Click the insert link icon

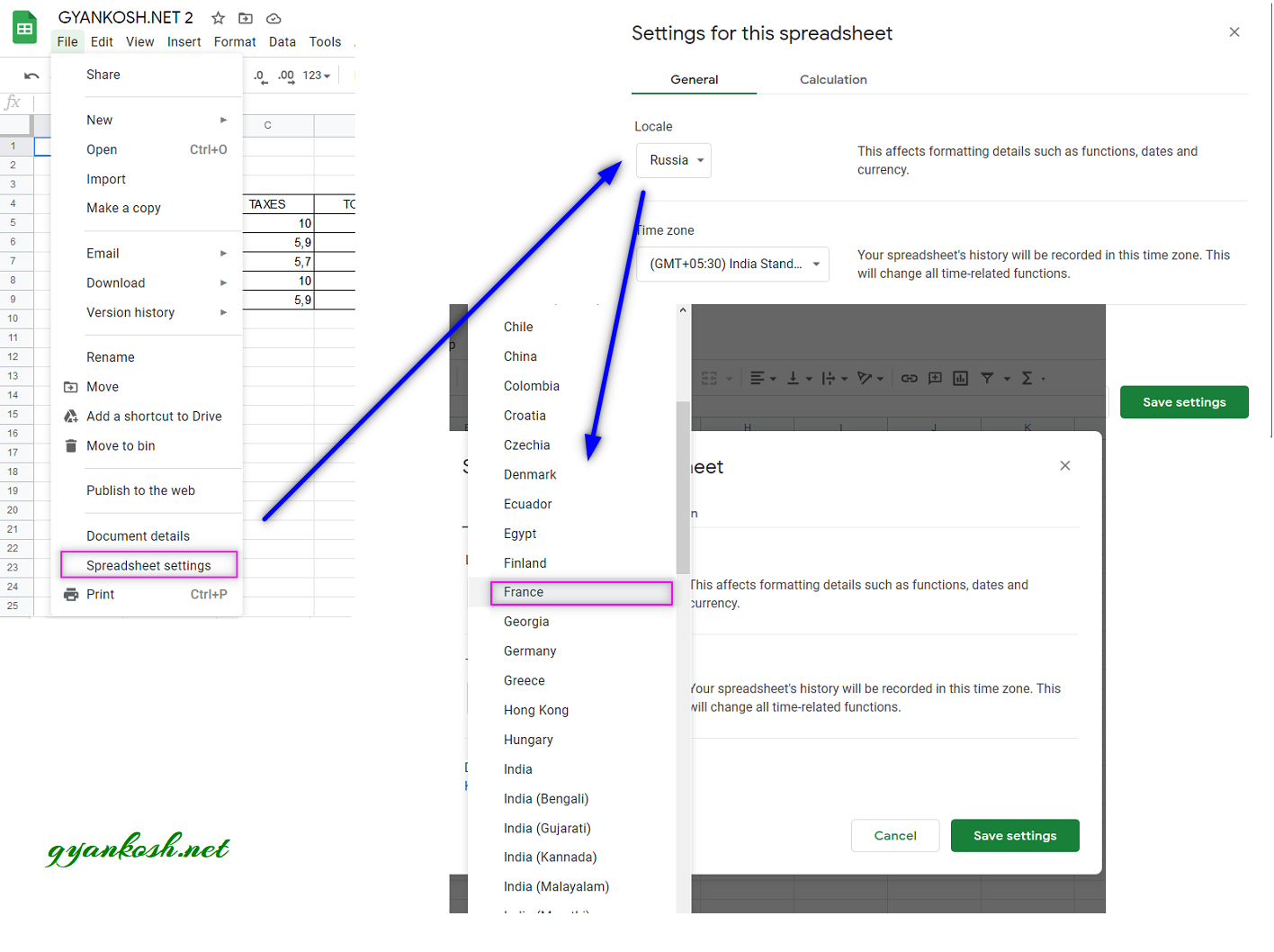[910, 378]
